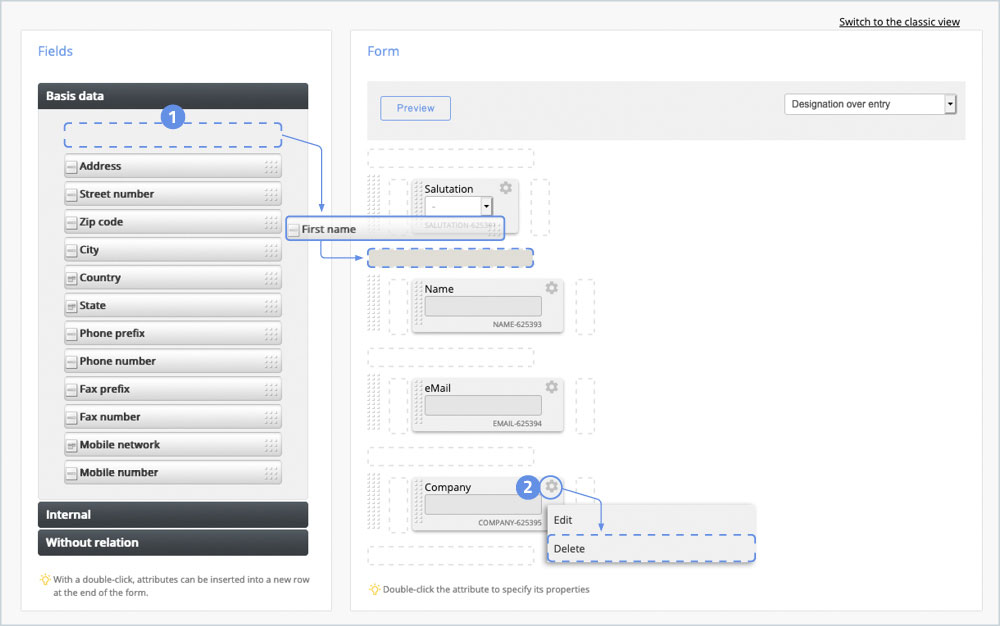Viewport: 1000px width, 626px height.
Task: Open the Salutation select box
Action: [x=459, y=206]
